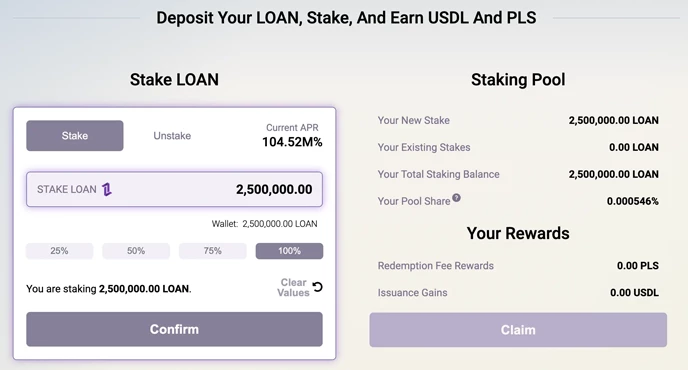This screenshot has height=370, width=688.
Task: Click the Clear Values link
Action: [293, 287]
